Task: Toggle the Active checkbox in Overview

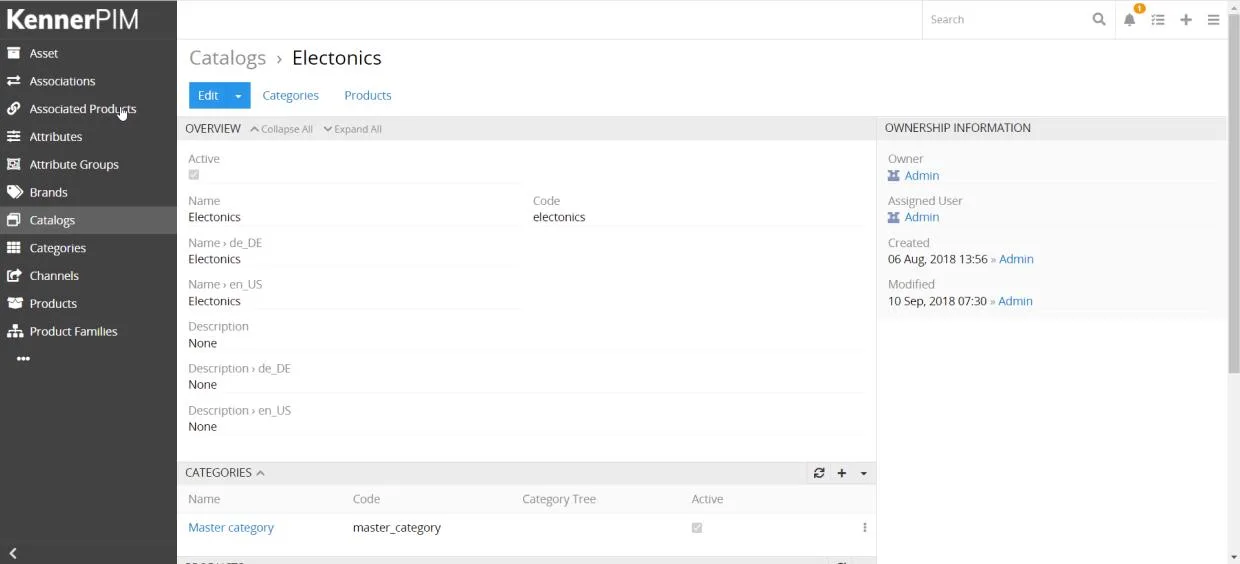Action: coord(194,175)
